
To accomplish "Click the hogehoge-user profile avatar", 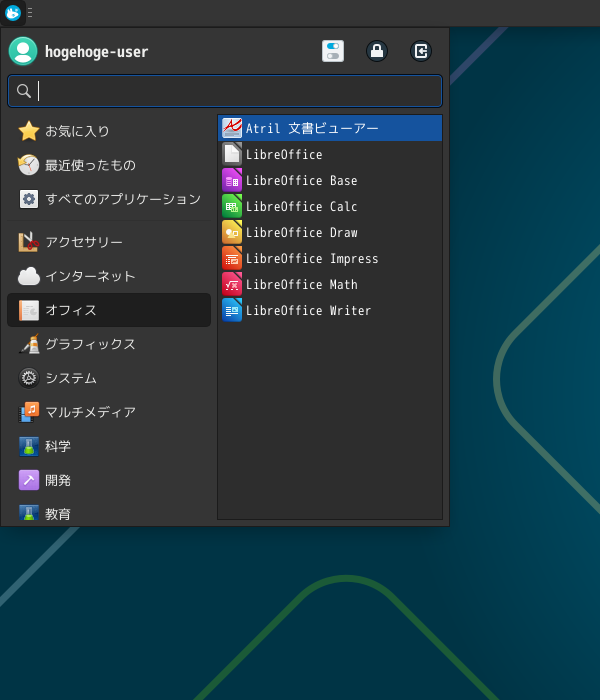I will click(x=23, y=51).
